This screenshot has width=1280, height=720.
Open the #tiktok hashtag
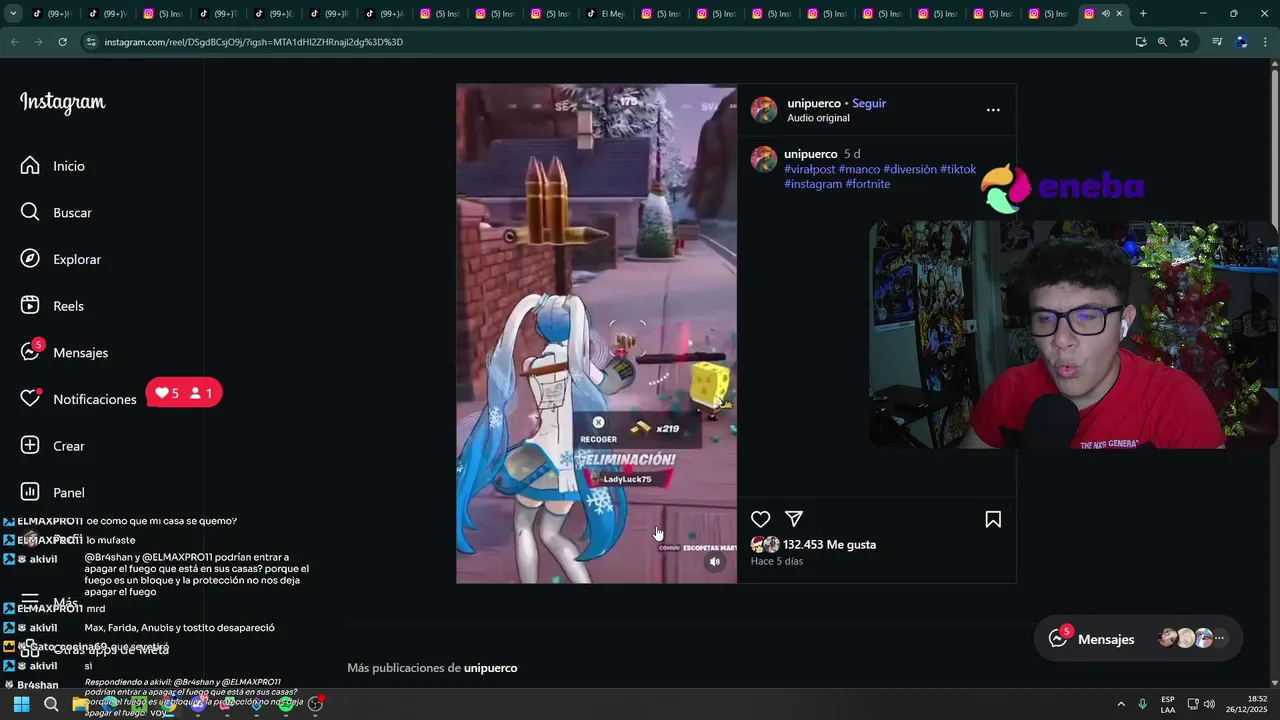958,169
